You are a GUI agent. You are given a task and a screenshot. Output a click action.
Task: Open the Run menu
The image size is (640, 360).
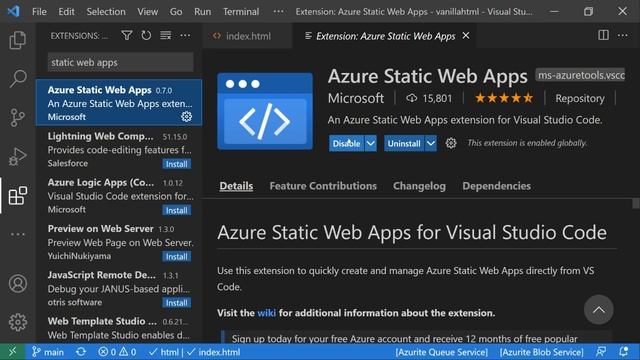point(202,11)
